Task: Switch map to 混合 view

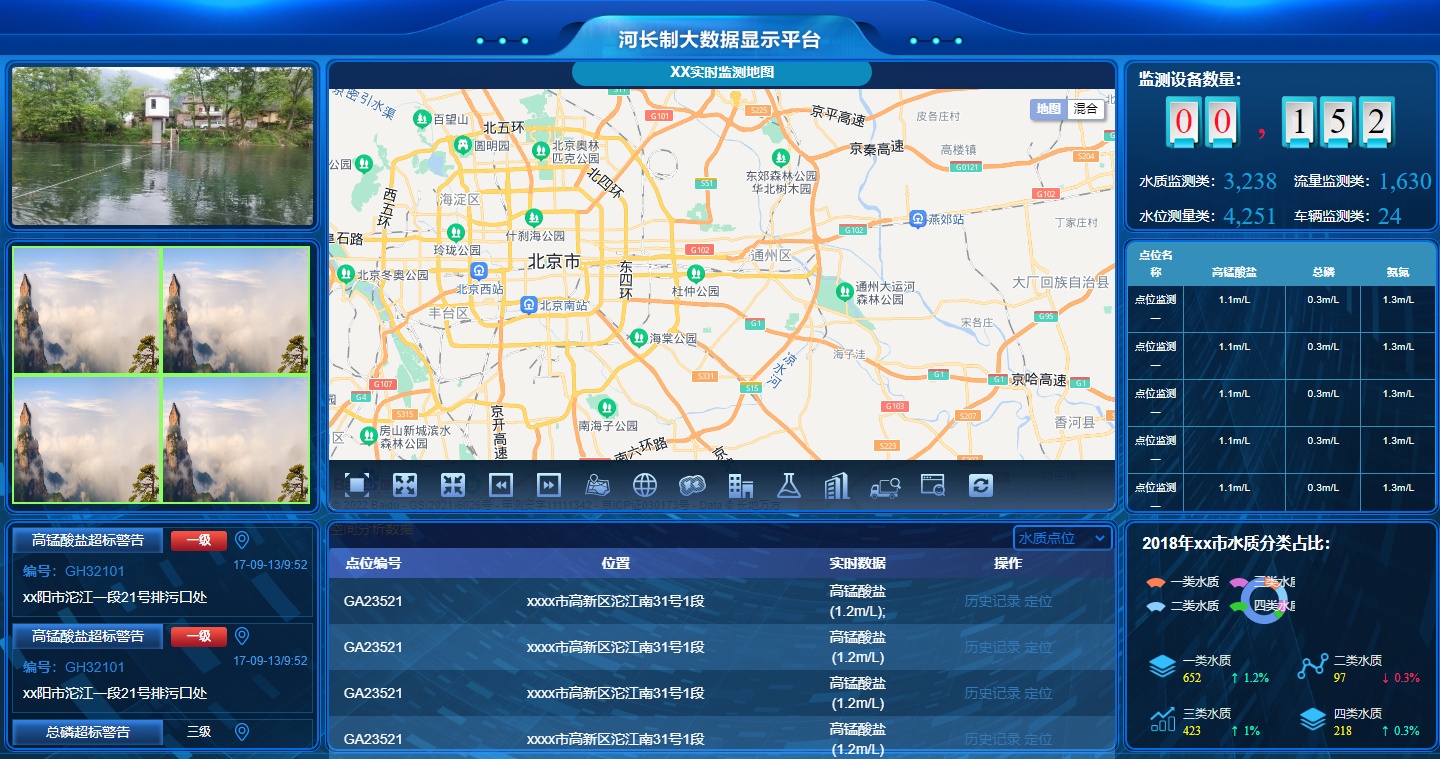Action: (x=1085, y=109)
